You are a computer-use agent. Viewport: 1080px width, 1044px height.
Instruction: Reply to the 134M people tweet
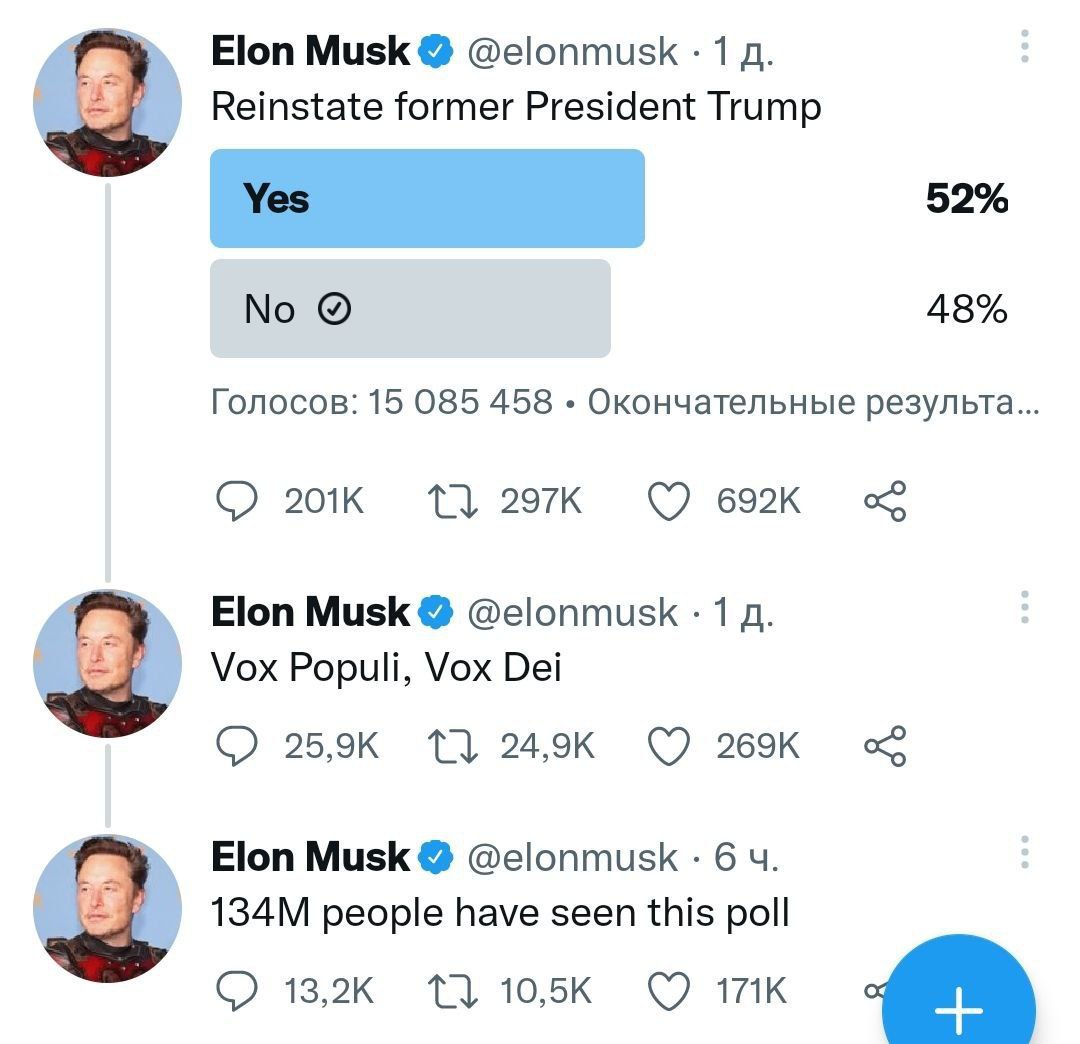click(236, 991)
